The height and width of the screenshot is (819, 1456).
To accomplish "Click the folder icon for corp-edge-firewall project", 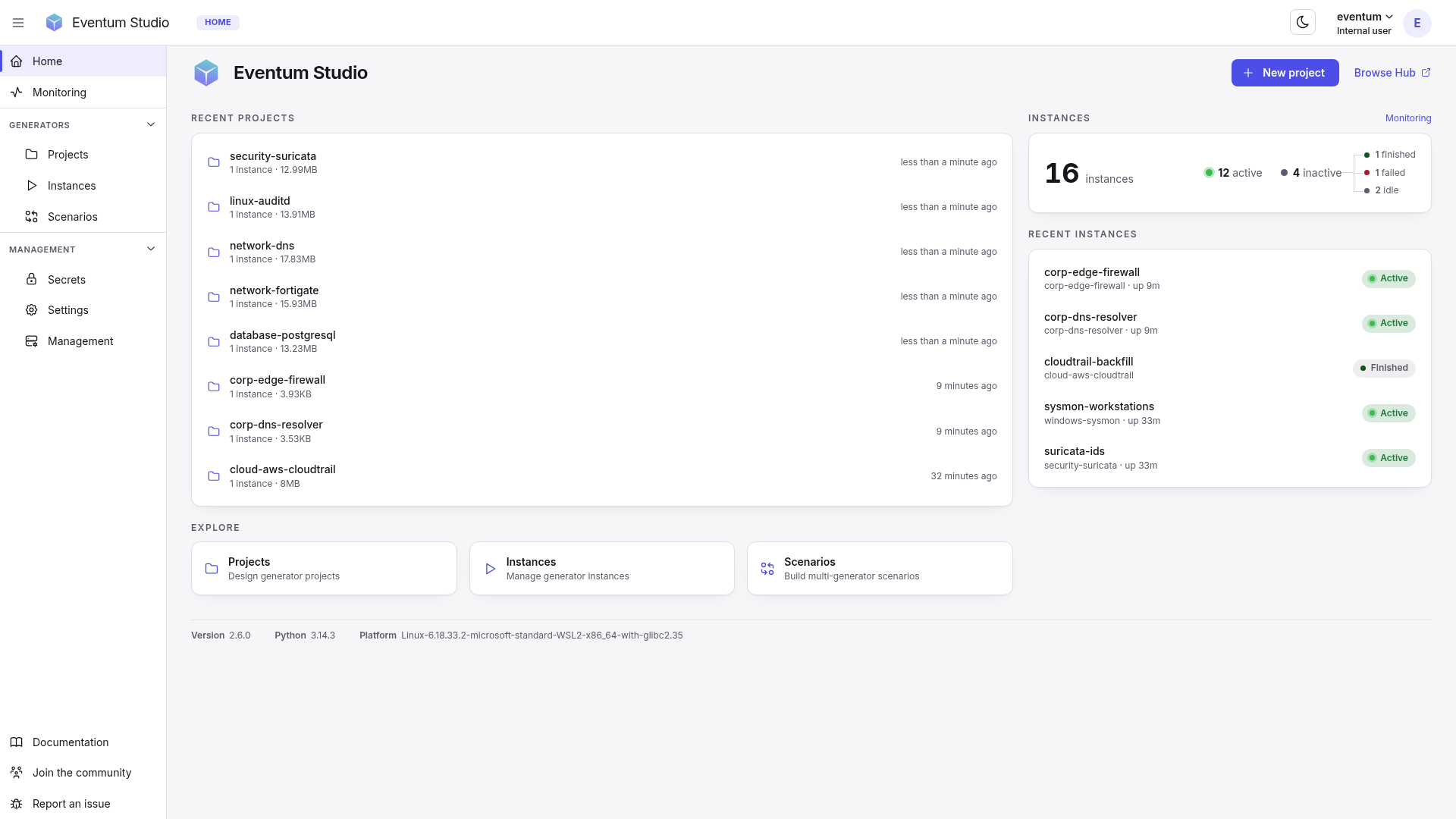I will [x=214, y=387].
